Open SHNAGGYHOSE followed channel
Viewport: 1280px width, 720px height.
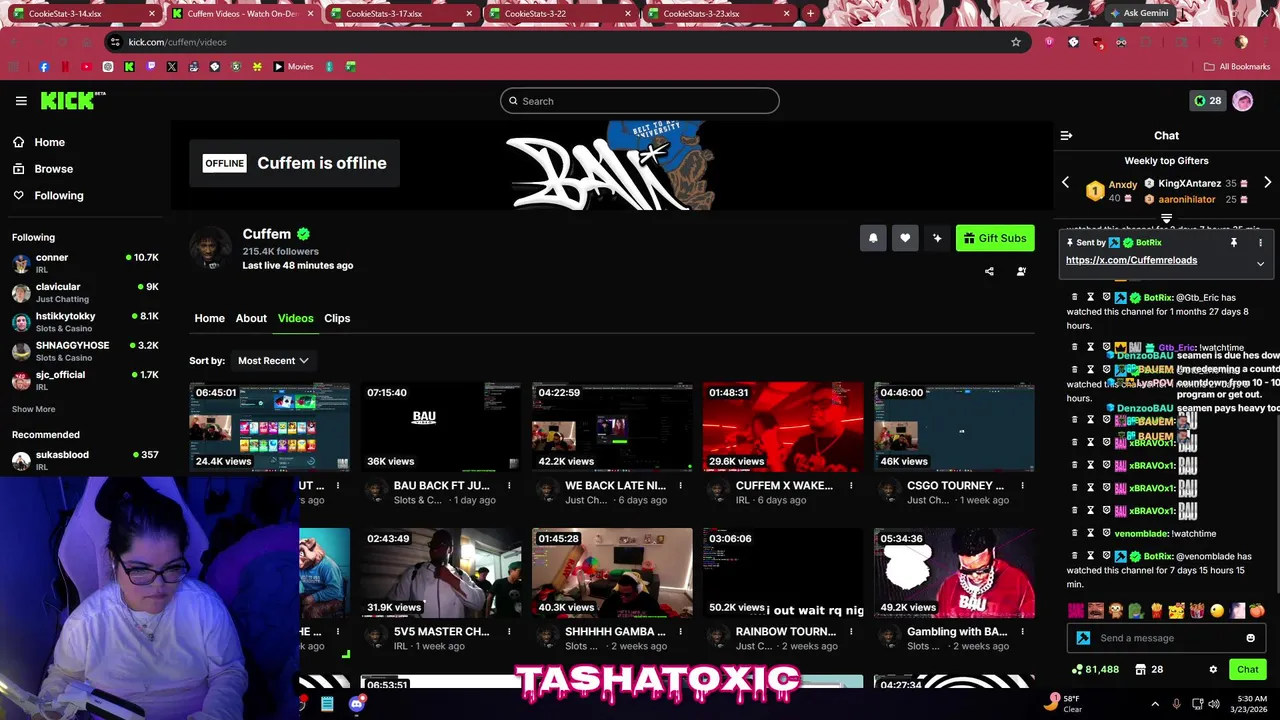(x=85, y=351)
